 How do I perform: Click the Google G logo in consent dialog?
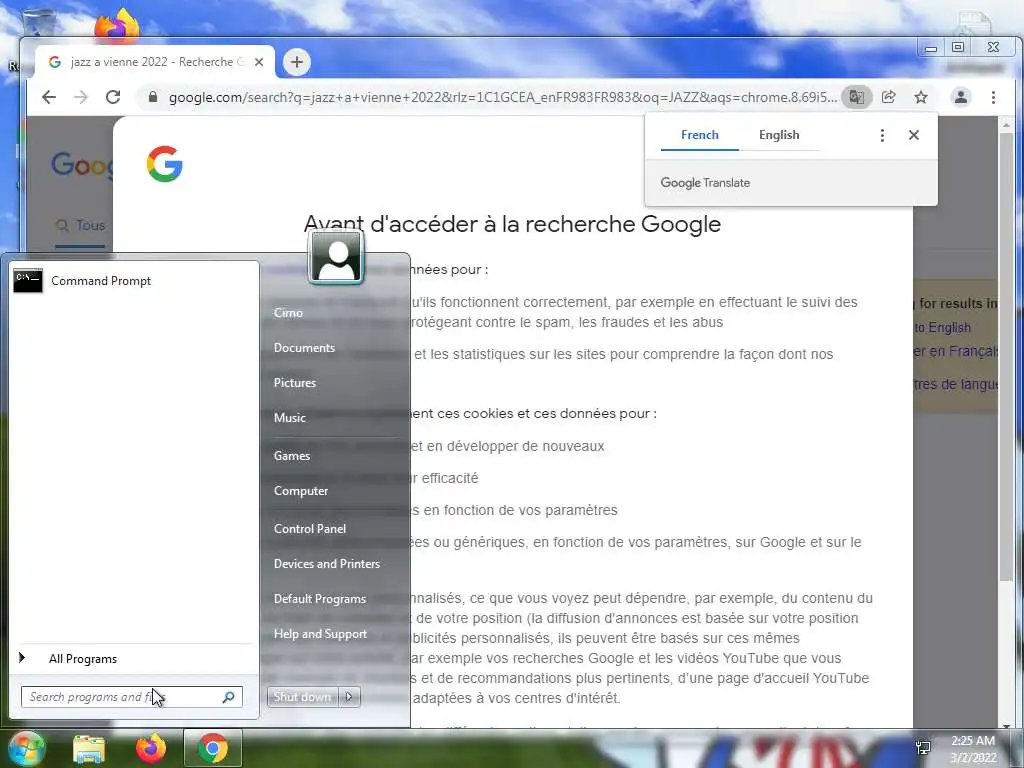click(x=165, y=163)
